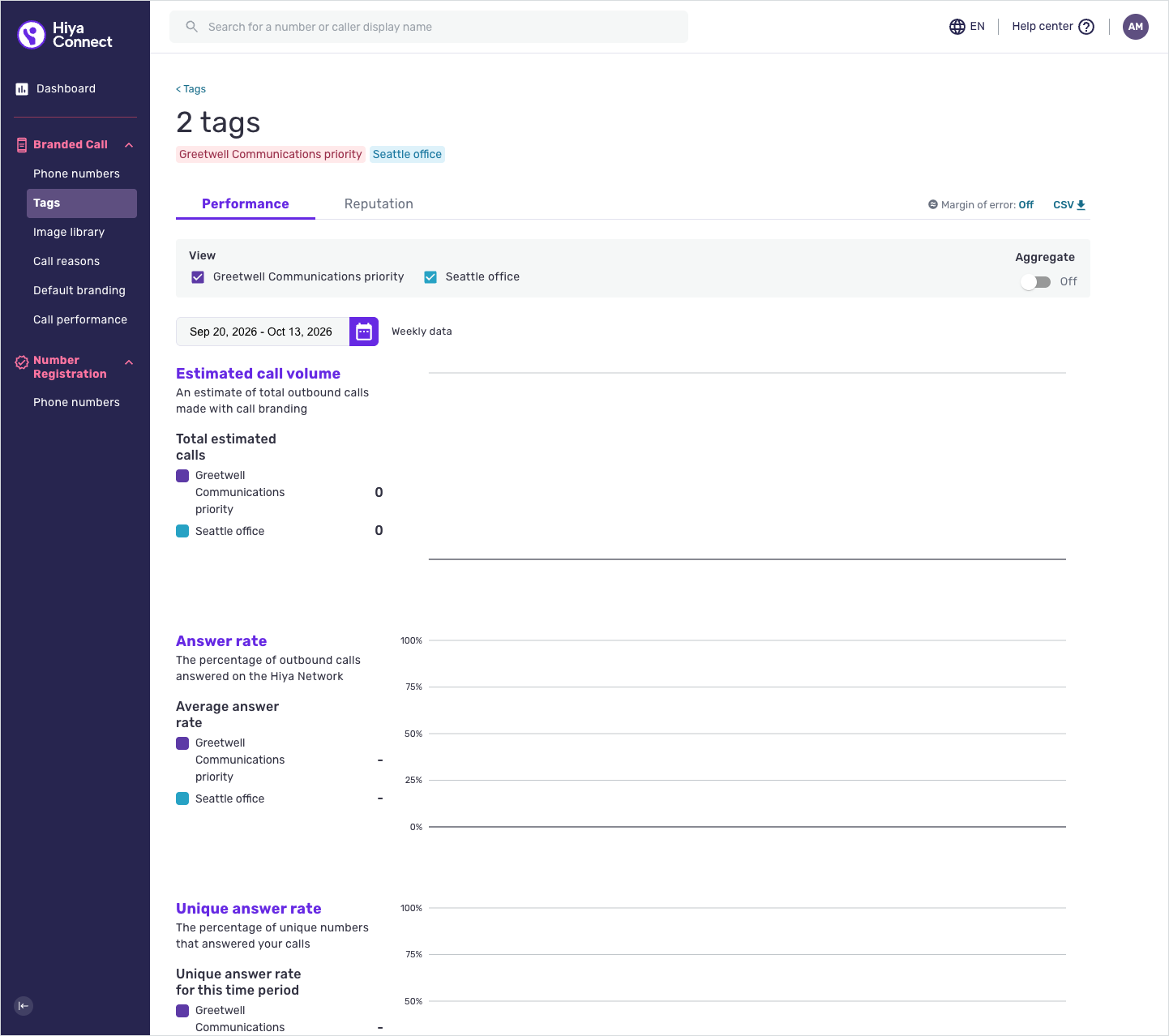The image size is (1169, 1036).
Task: Turn on the Aggregate toggle
Action: coord(1036,282)
